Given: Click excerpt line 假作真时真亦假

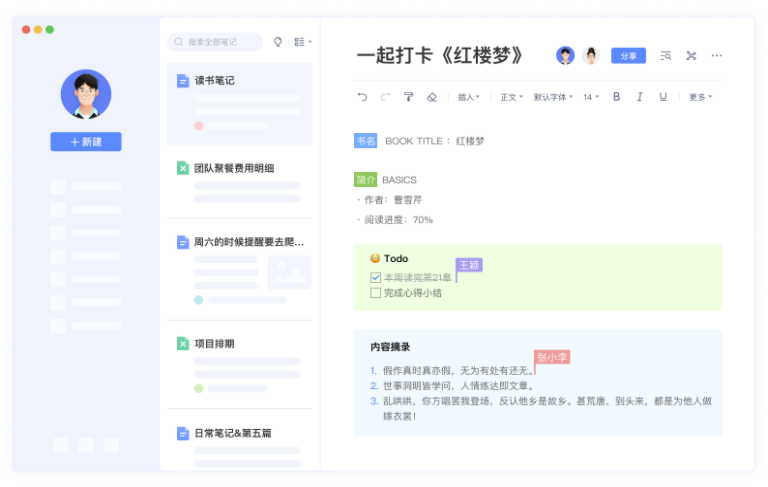Looking at the screenshot, I should [457, 370].
